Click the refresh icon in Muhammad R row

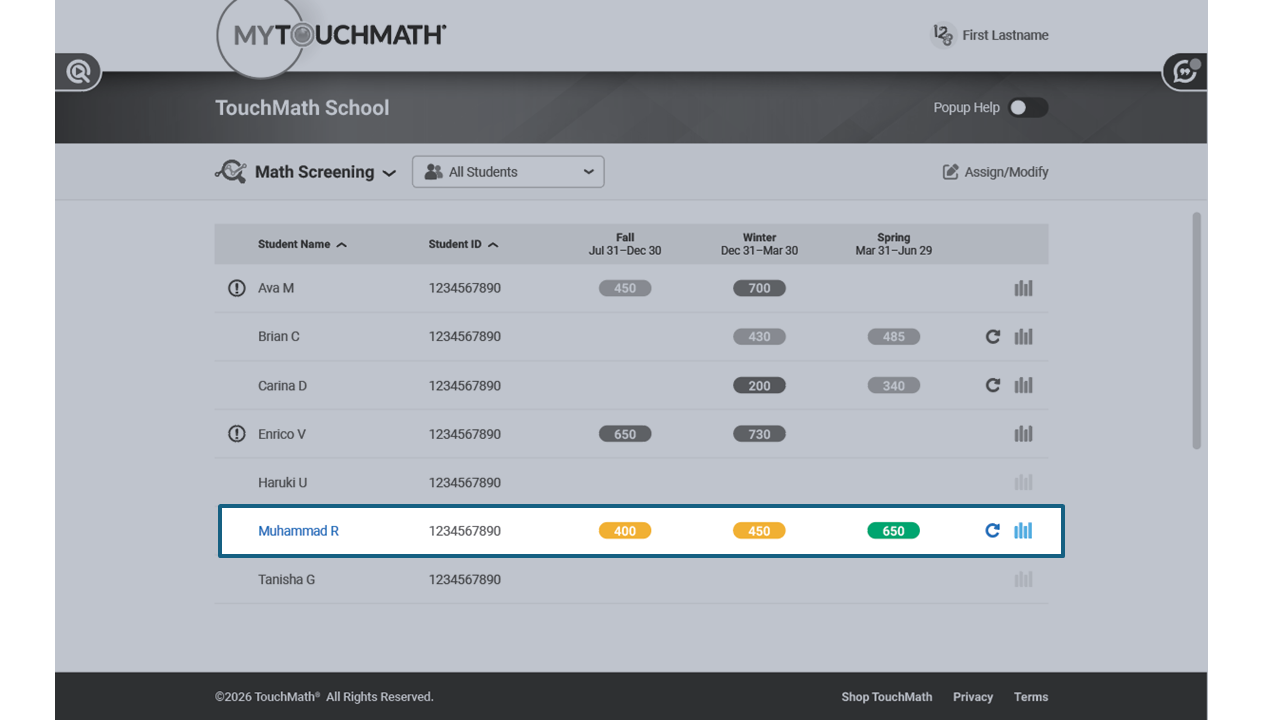click(993, 531)
